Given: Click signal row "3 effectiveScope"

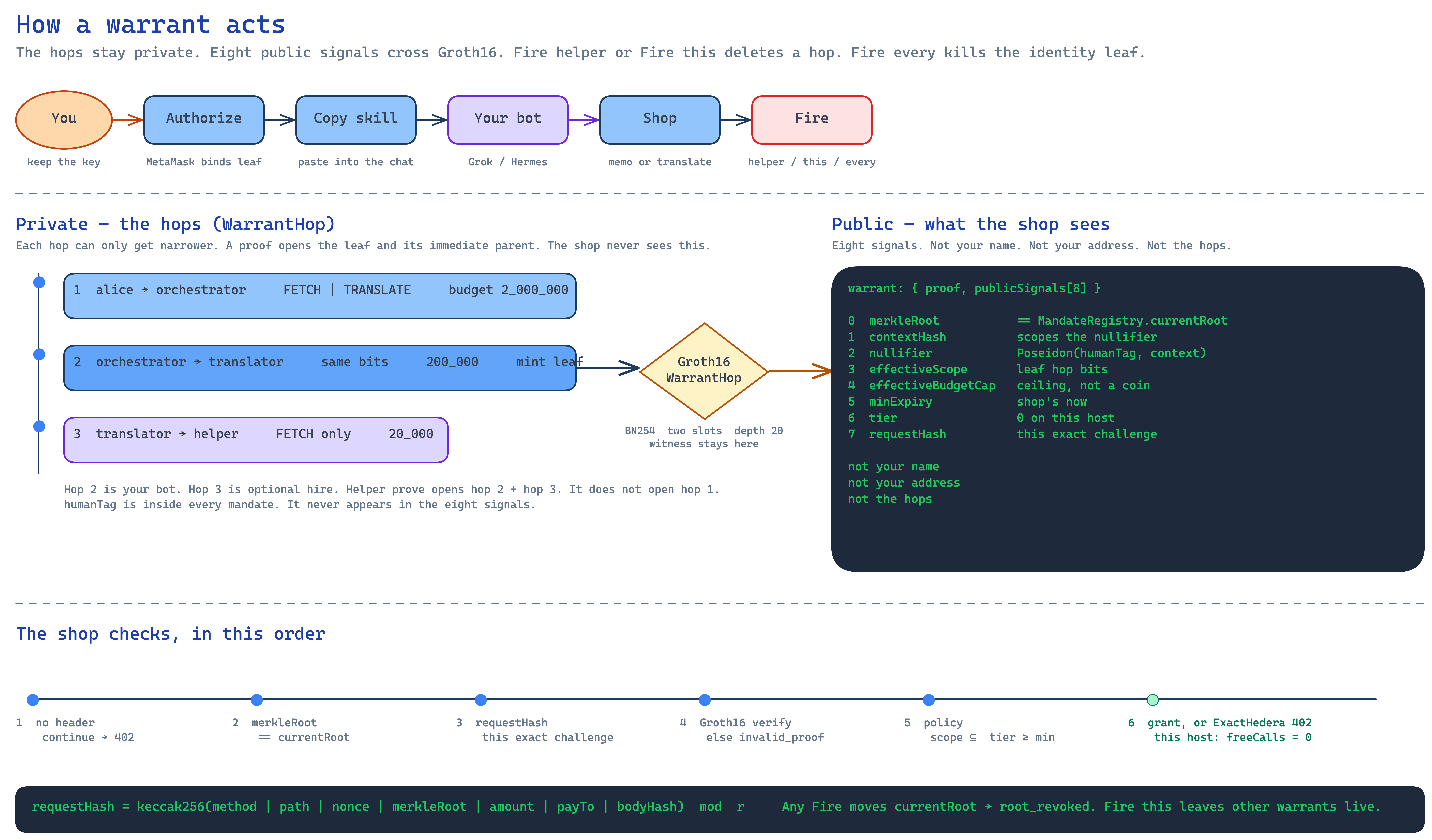Looking at the screenshot, I should click(x=978, y=369).
